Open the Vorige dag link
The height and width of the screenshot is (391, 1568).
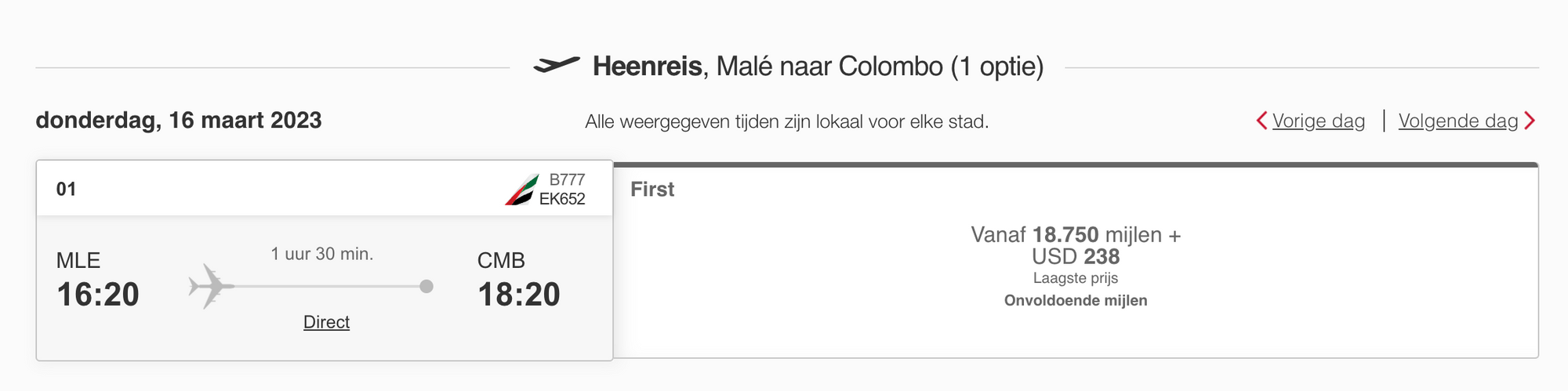(x=1319, y=121)
